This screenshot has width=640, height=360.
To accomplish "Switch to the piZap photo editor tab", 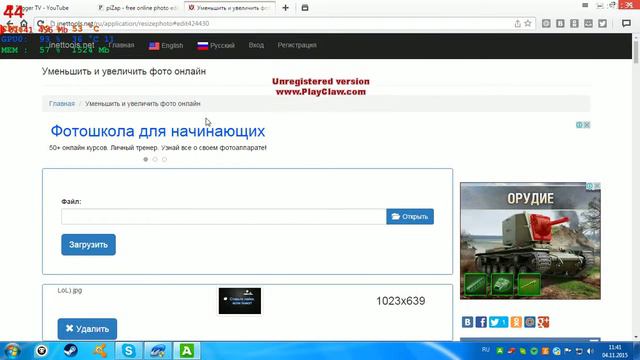I will pos(139,8).
